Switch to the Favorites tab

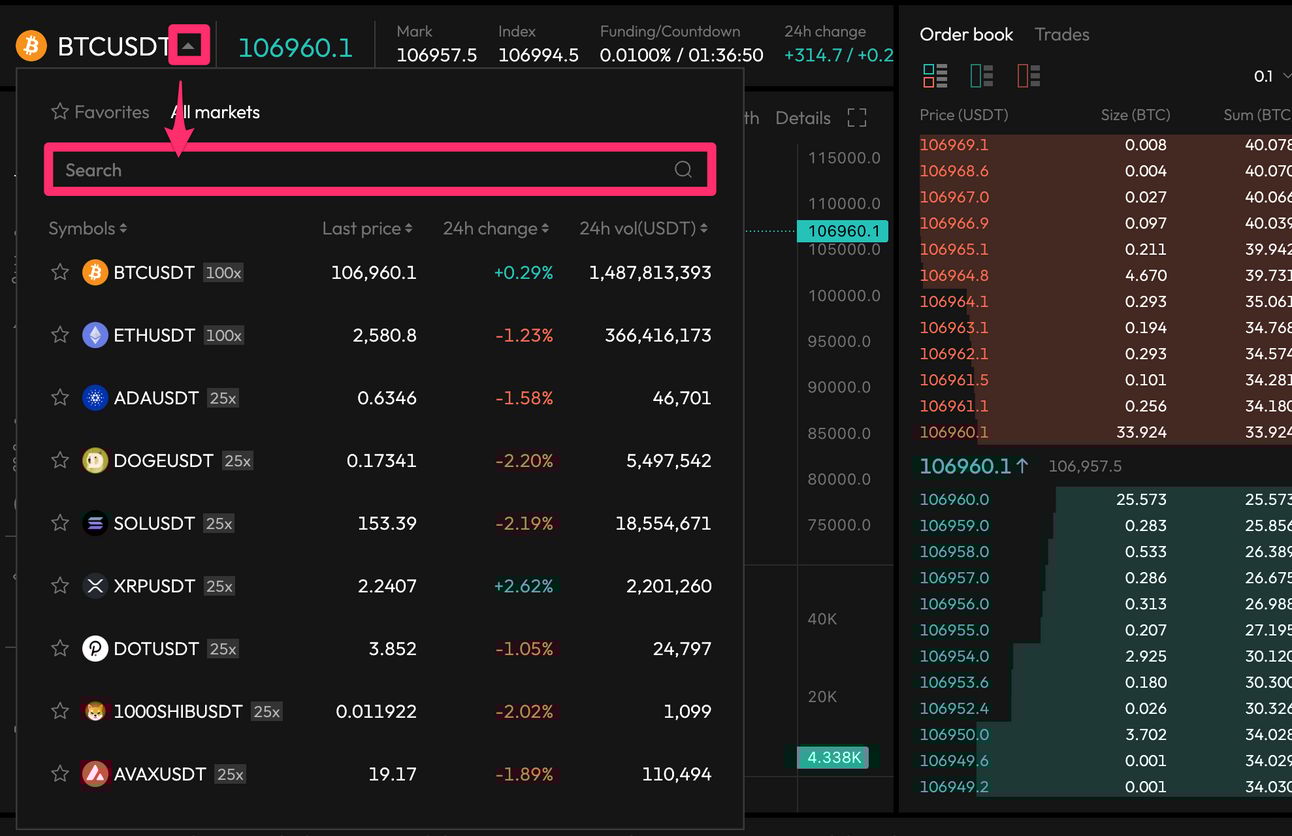100,112
